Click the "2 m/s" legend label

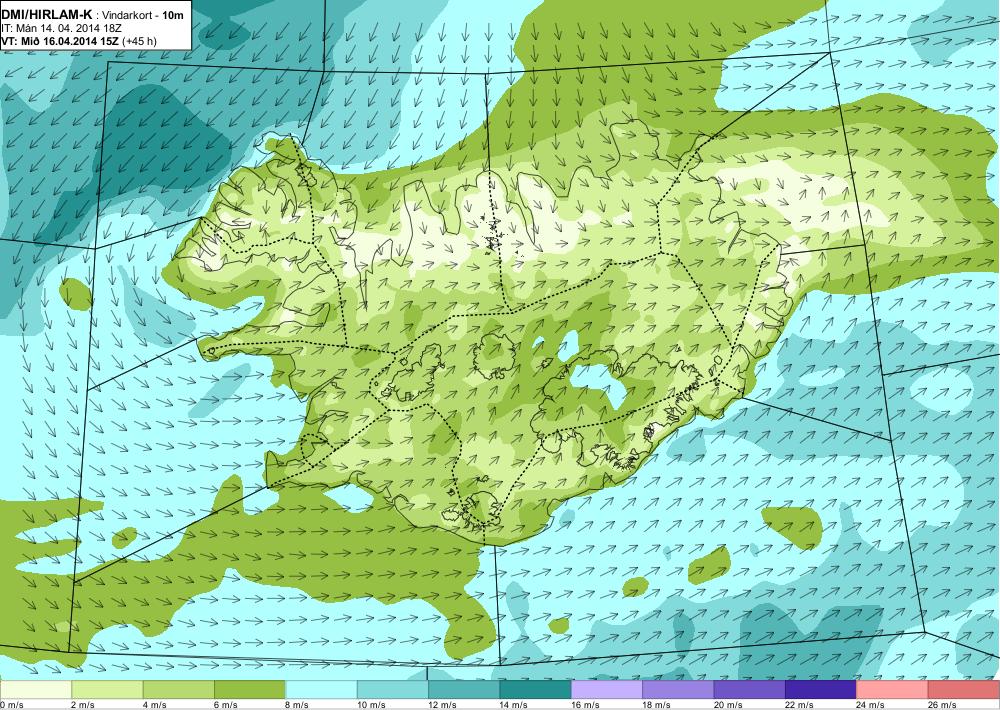pos(83,705)
